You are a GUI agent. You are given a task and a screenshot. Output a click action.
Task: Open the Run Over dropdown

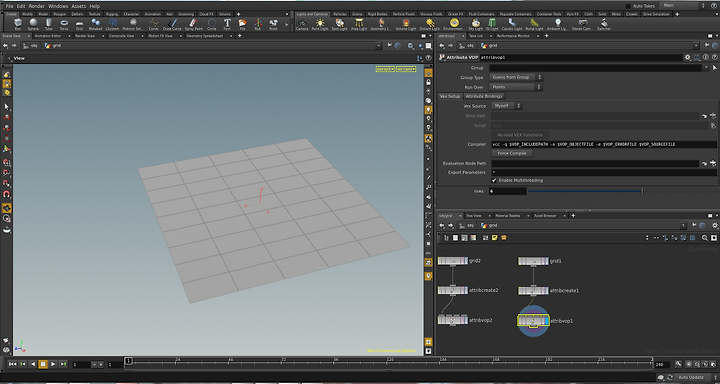[516, 87]
